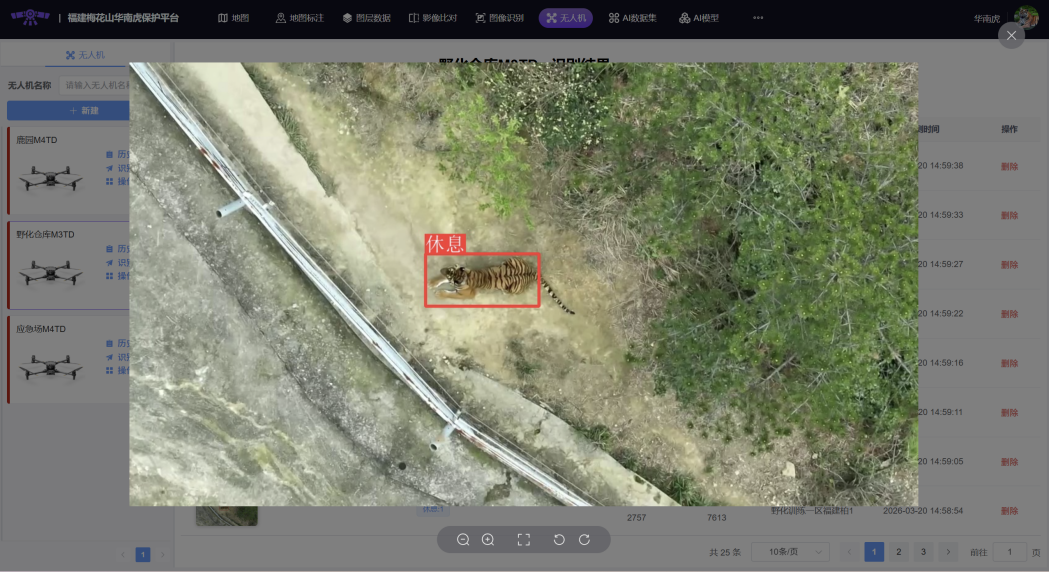Go to next results page arrow
Image resolution: width=1049 pixels, height=572 pixels.
948,552
